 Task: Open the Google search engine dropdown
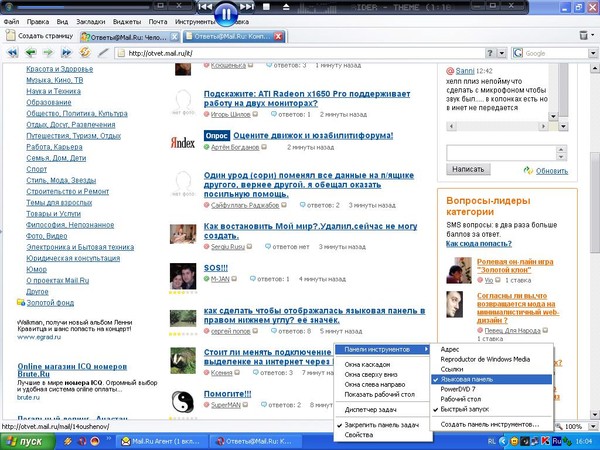coord(593,53)
